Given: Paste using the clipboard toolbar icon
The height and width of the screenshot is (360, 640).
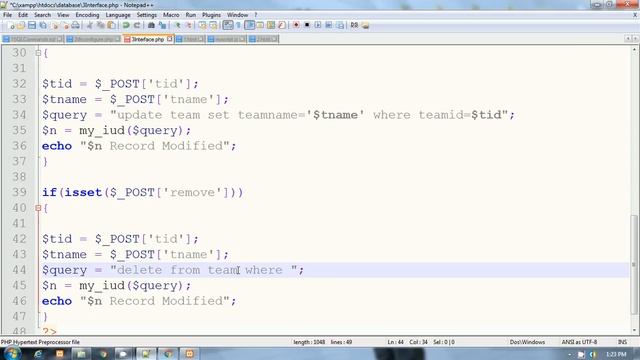Looking at the screenshot, I should coord(111,25).
